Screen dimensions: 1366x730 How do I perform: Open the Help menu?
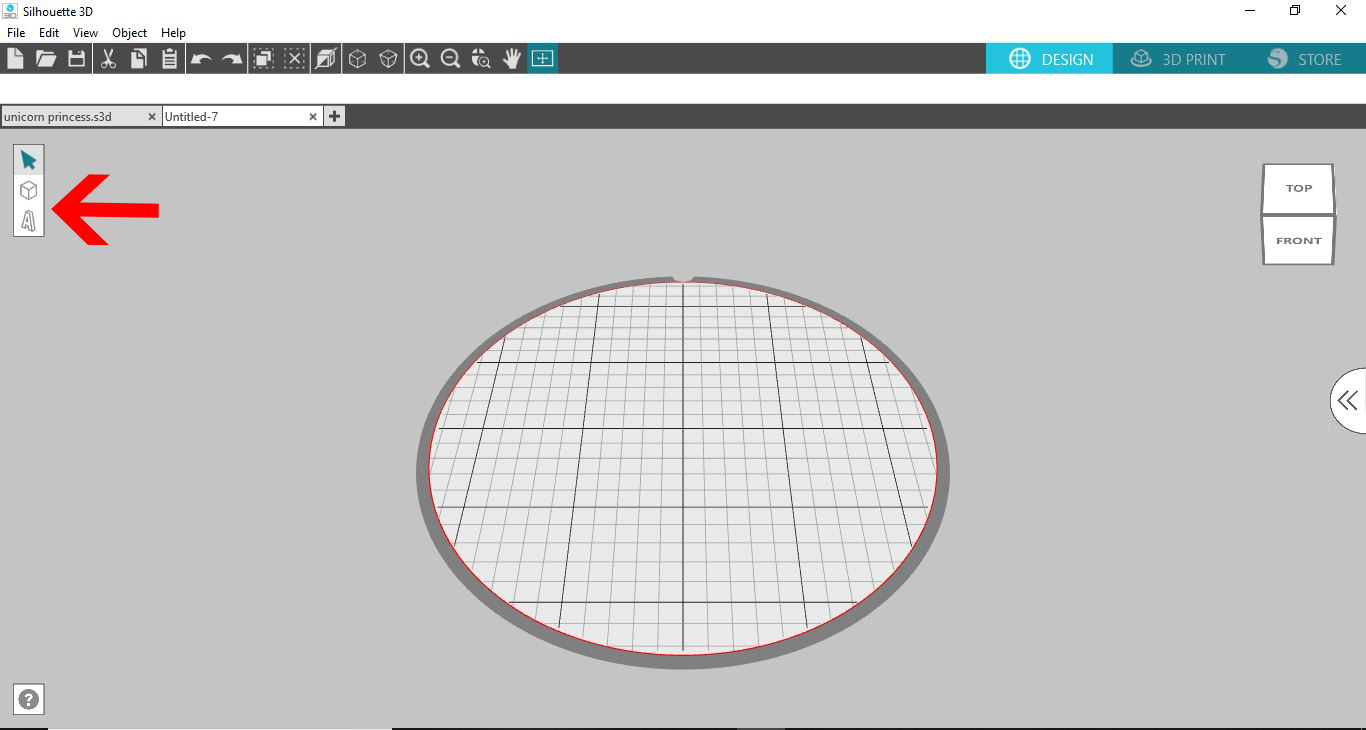pyautogui.click(x=173, y=33)
